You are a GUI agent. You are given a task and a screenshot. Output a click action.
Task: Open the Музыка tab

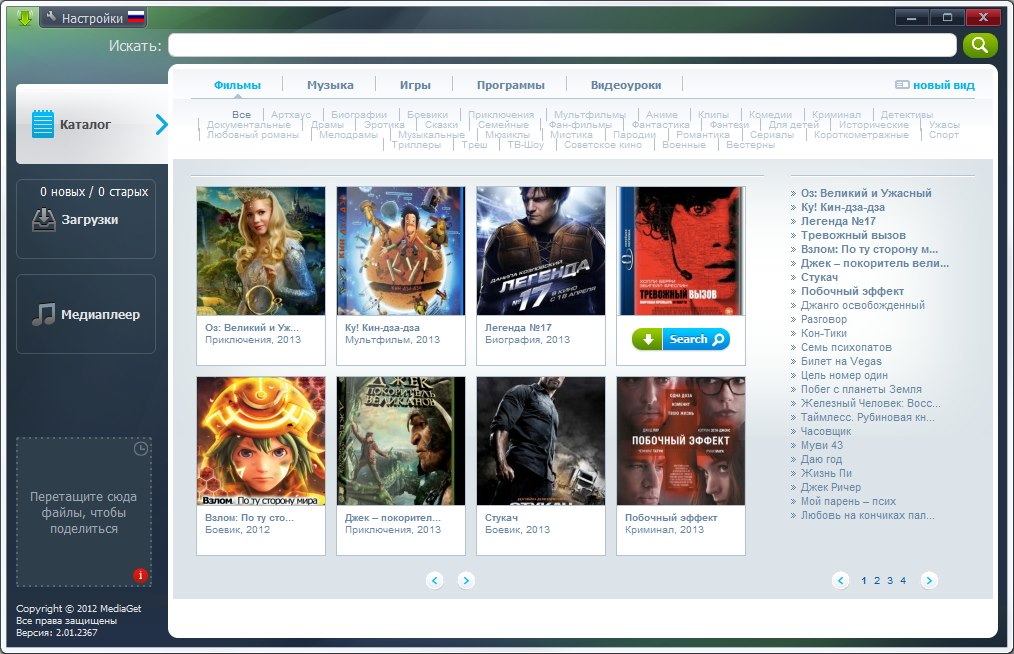[330, 85]
